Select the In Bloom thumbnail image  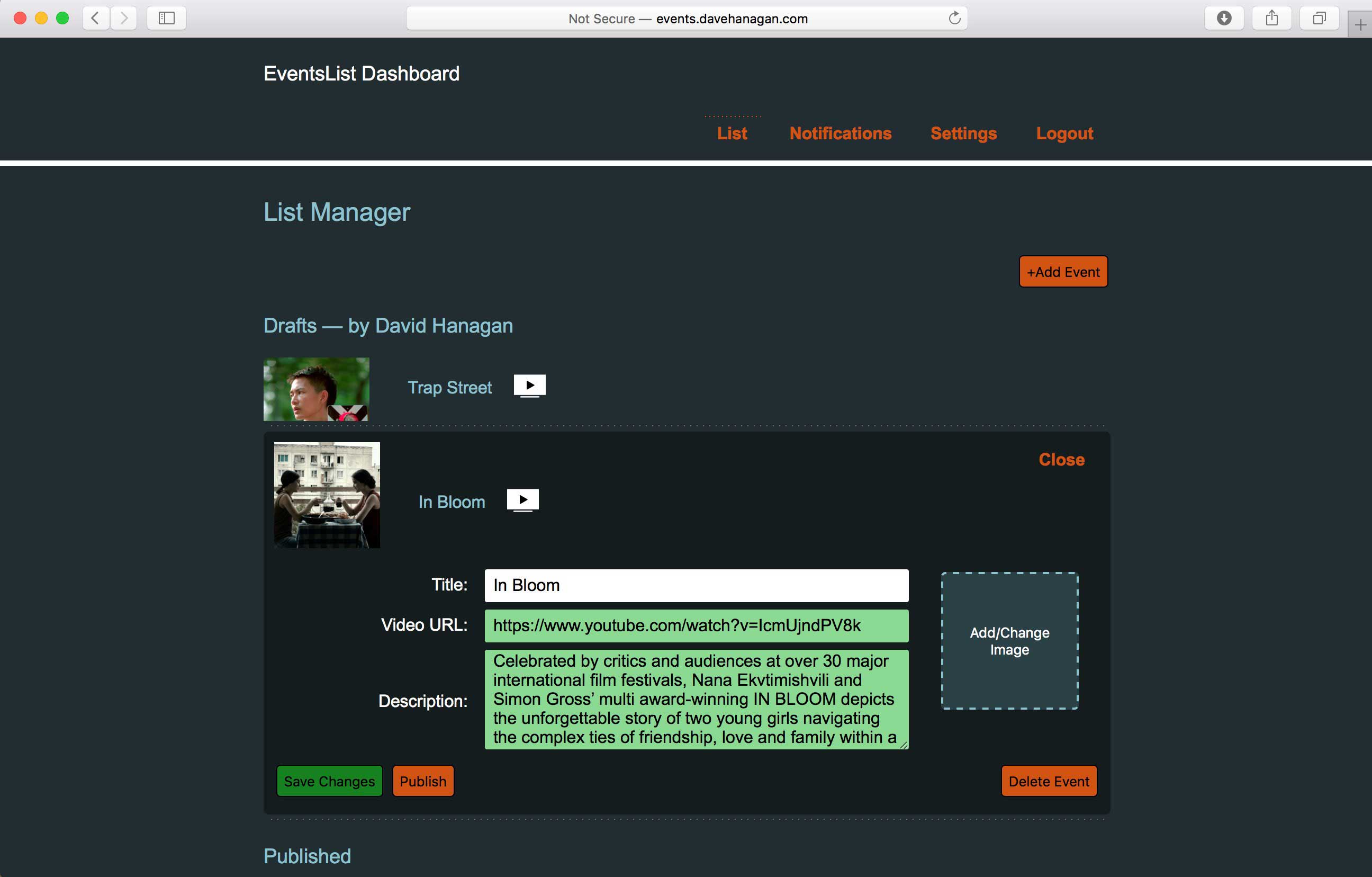tap(327, 495)
